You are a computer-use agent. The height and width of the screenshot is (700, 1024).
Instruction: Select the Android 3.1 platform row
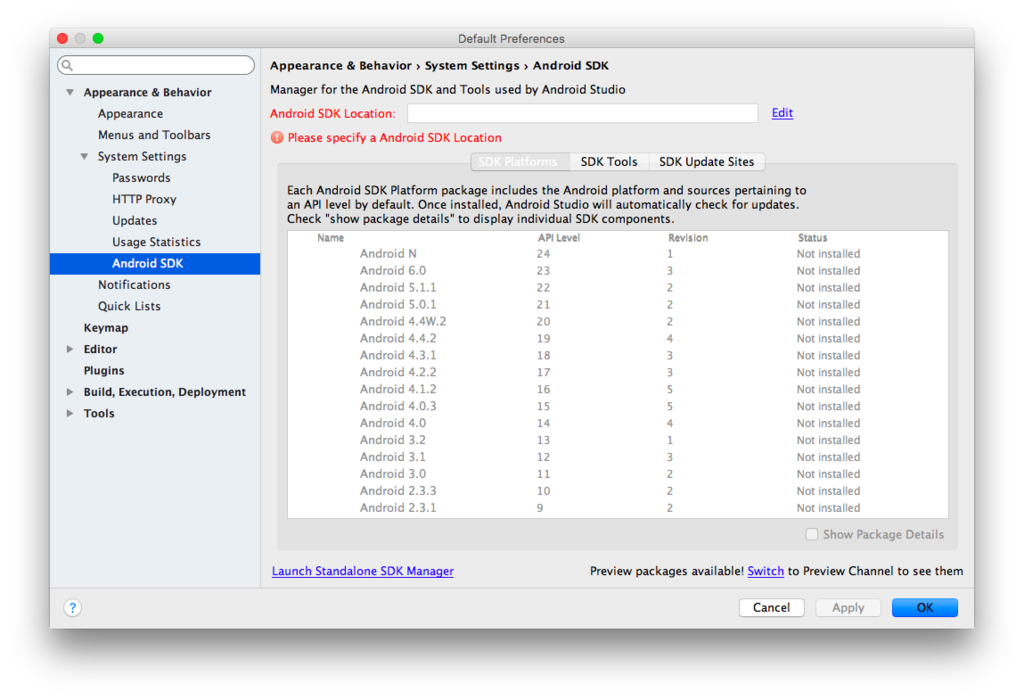point(618,457)
